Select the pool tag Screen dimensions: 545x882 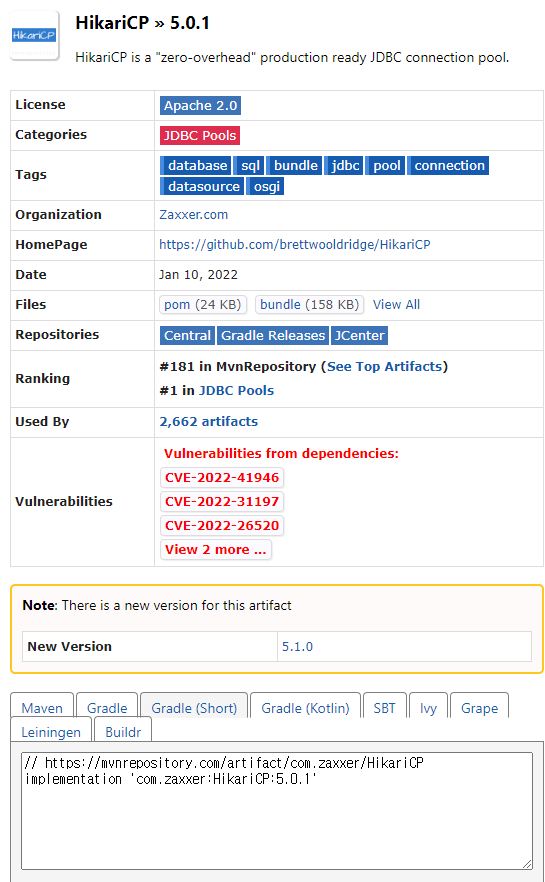tap(385, 165)
